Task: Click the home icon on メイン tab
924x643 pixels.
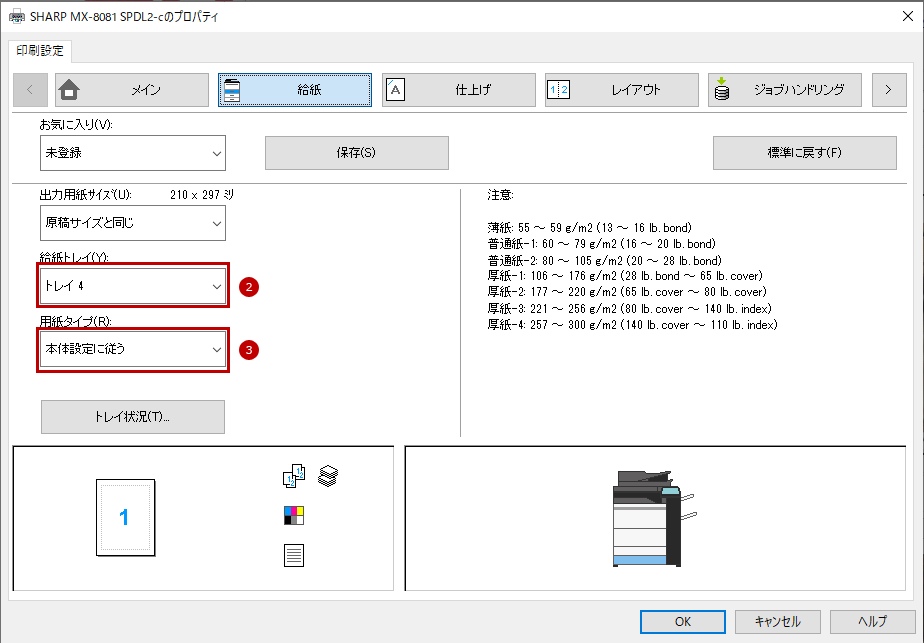Action: coord(69,90)
